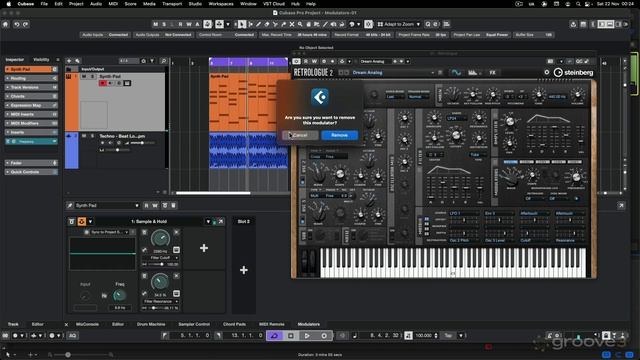Click the Stop transport button

tap(291, 336)
